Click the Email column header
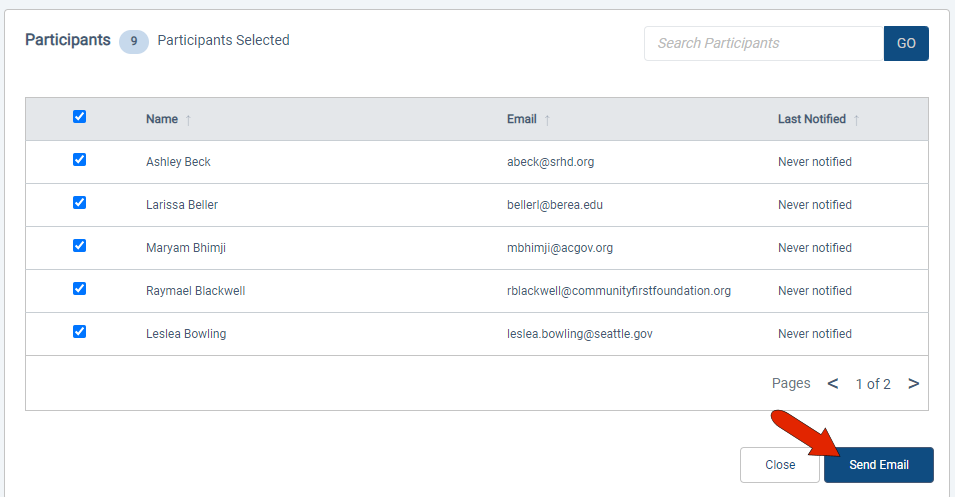 point(522,119)
